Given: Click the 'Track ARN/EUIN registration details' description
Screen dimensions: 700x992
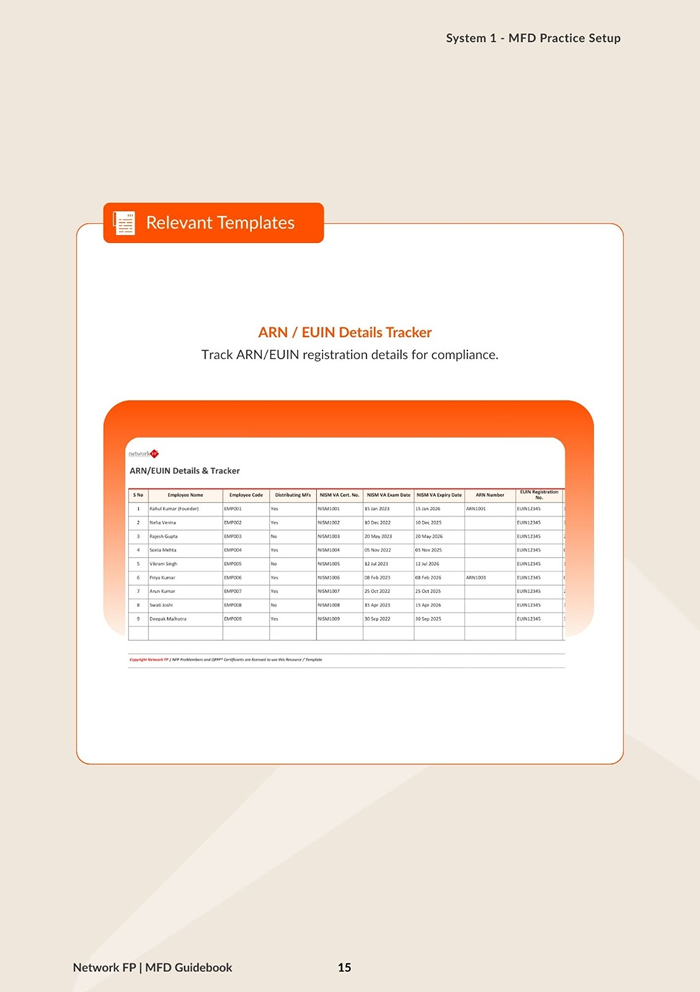Looking at the screenshot, I should pyautogui.click(x=349, y=355).
